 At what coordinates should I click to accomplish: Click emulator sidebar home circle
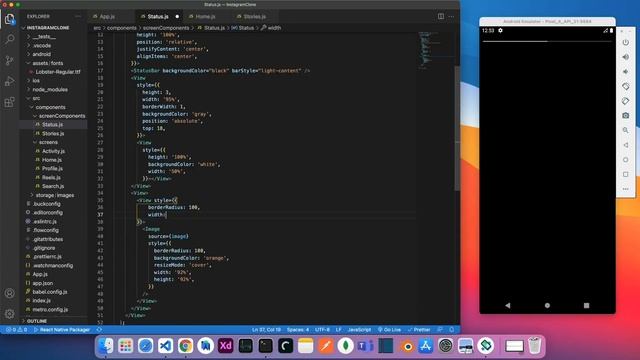(625, 160)
